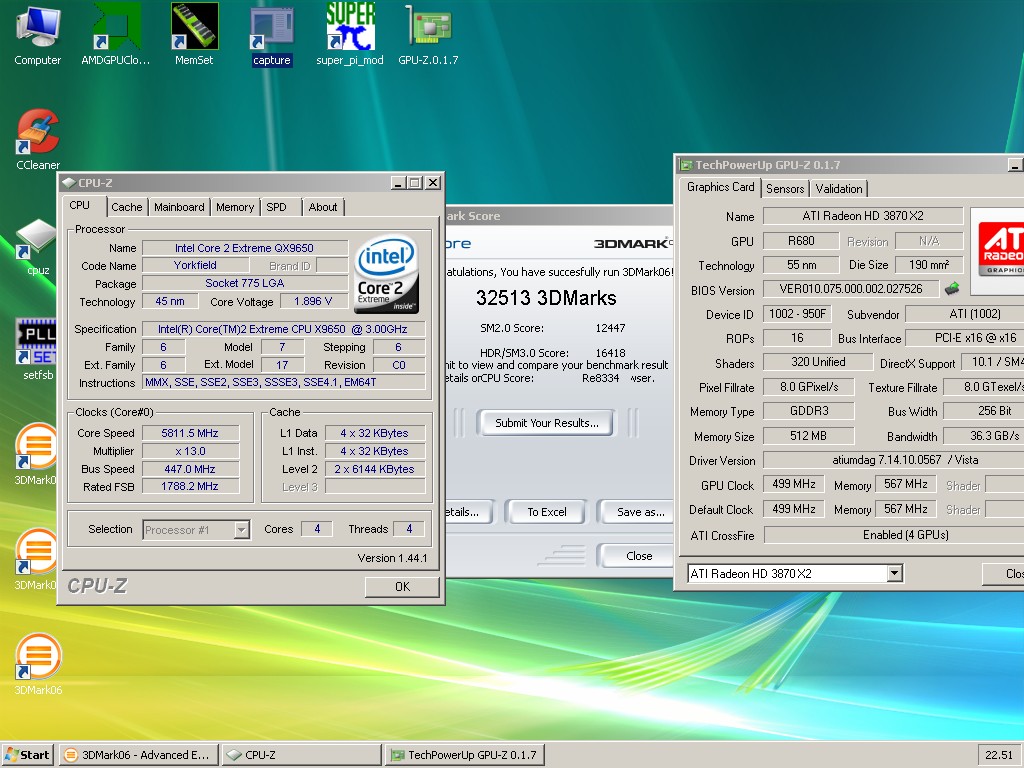1024x768 pixels.
Task: Launch super_pi_mod from the desktop
Action: tap(350, 35)
